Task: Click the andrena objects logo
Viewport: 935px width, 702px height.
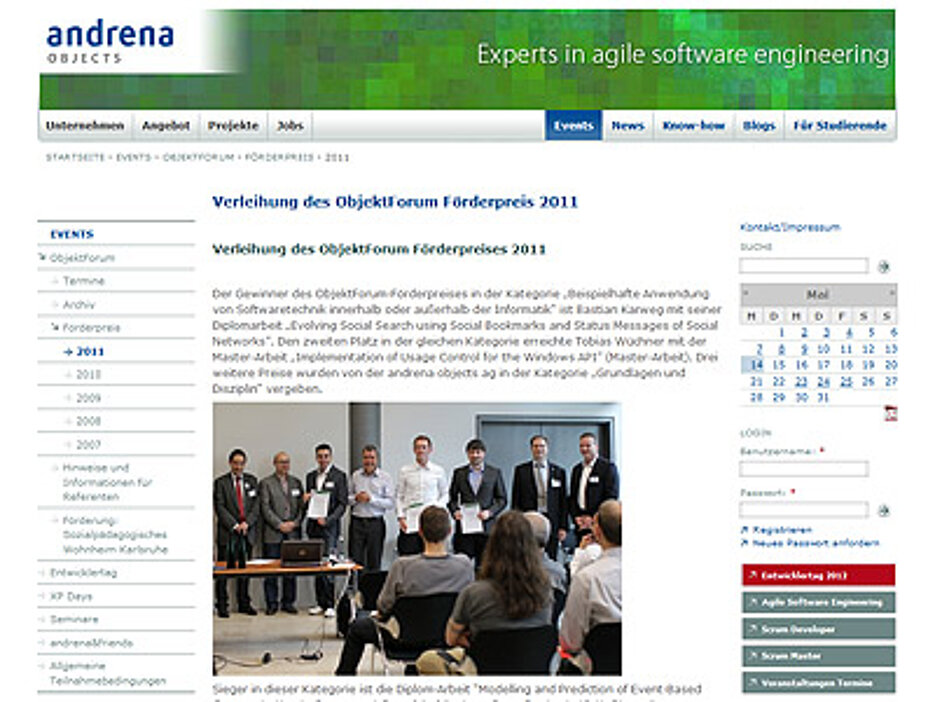Action: 110,42
